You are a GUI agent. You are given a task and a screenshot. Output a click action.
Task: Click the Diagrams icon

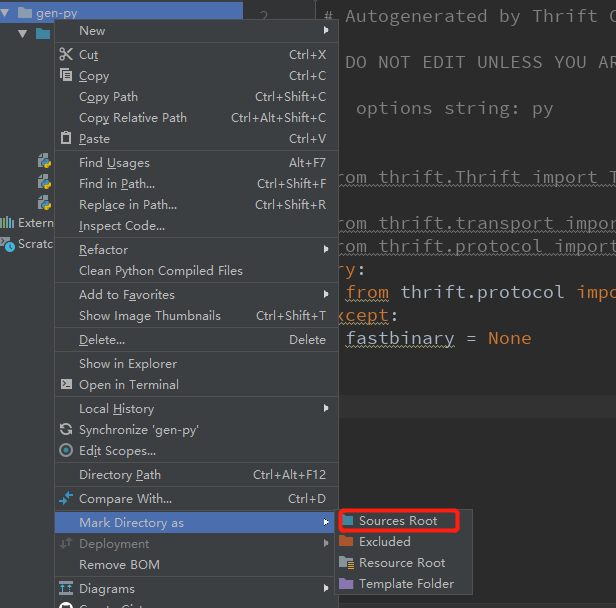(66, 588)
